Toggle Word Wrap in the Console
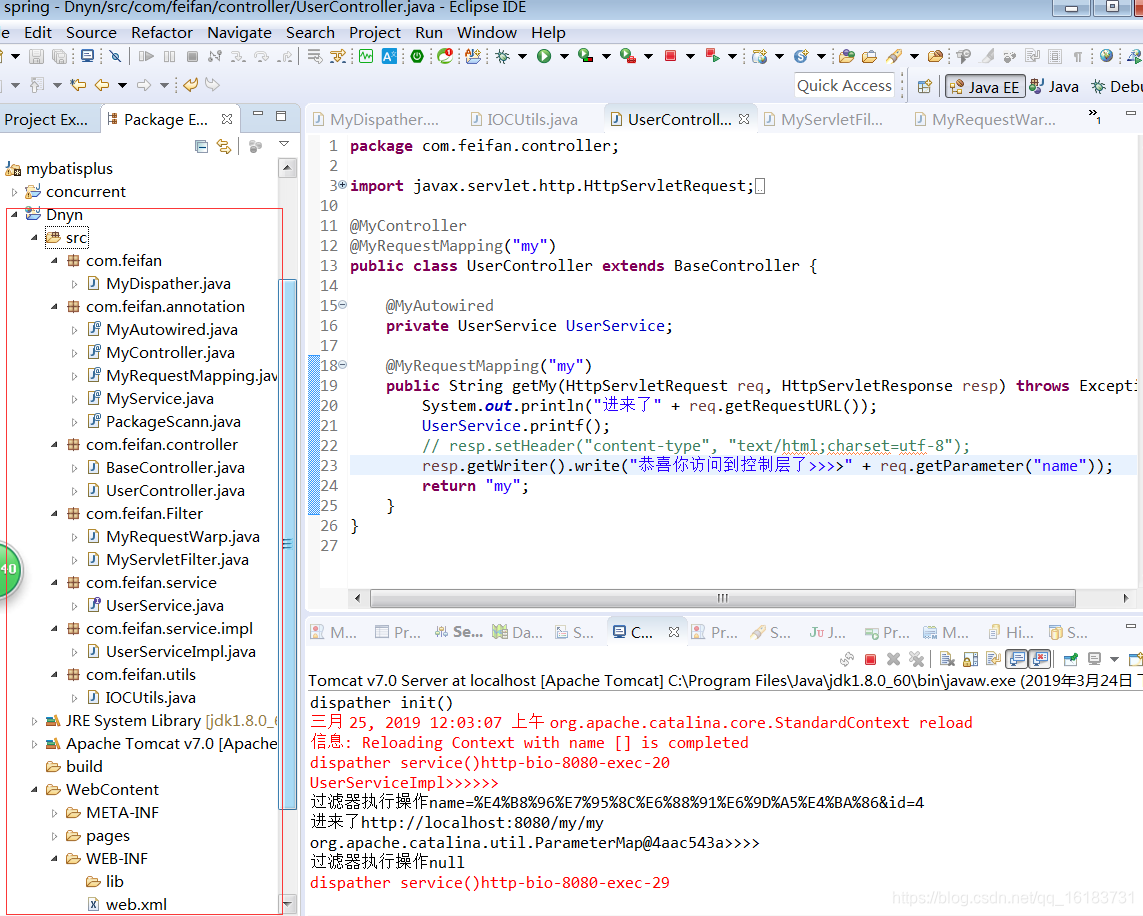Screen dimensions: 1143x916 tap(994, 659)
